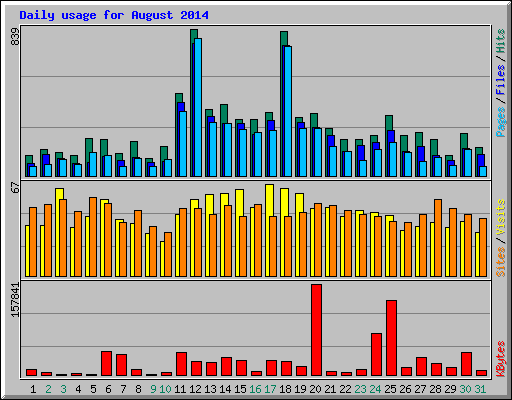Click day 11 on the x-axis

click(180, 389)
